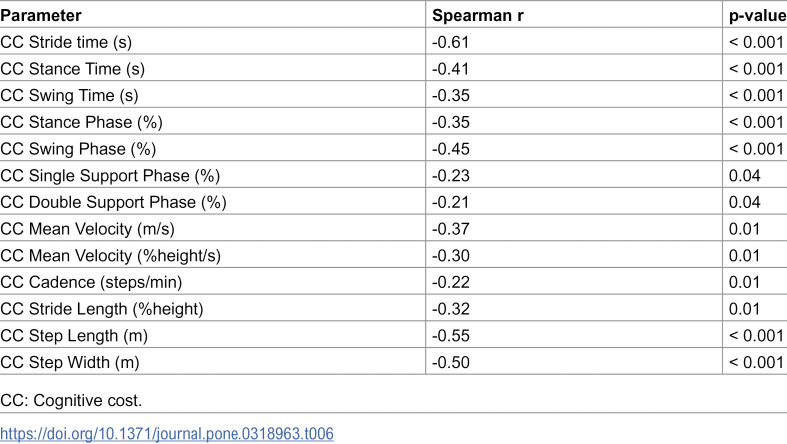Select the CC Mean Velocity (%height/s) cell

click(x=213, y=255)
